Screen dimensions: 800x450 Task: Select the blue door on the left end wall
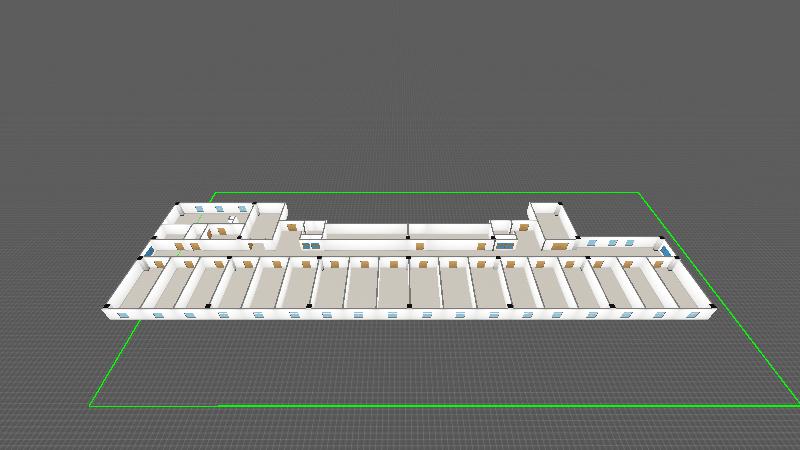coord(150,251)
